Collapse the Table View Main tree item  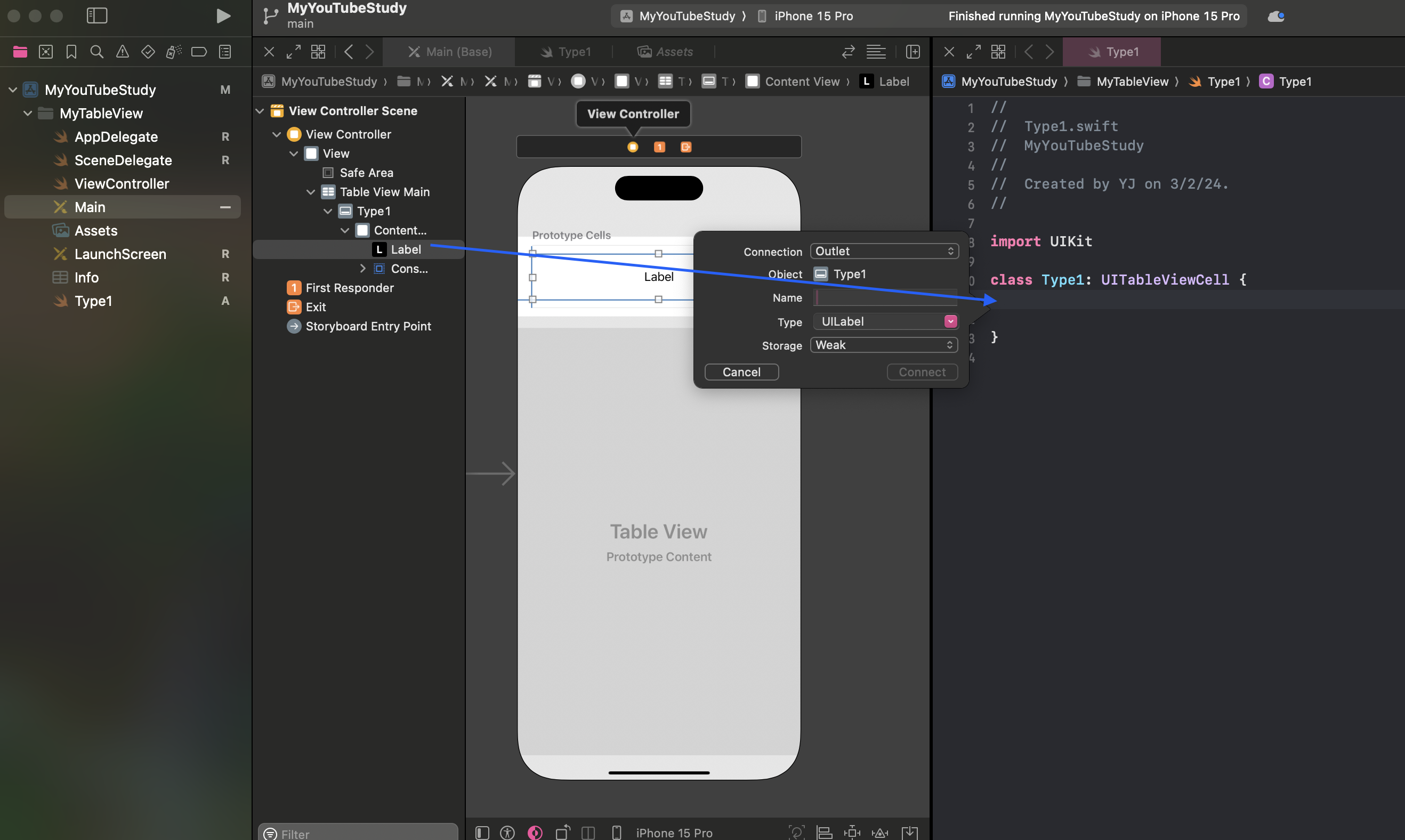311,192
